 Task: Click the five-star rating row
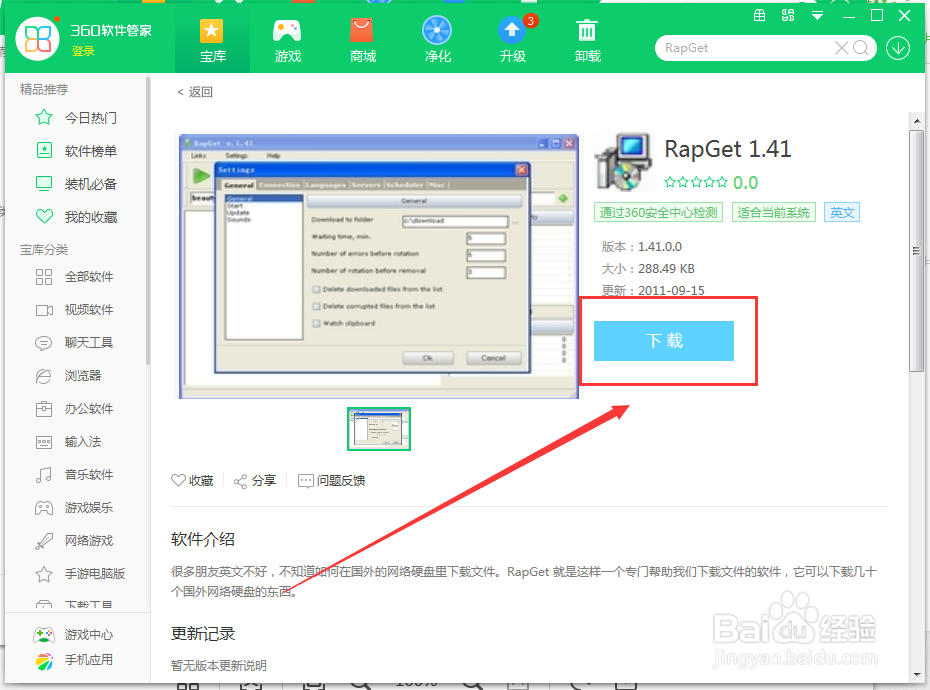pos(696,182)
